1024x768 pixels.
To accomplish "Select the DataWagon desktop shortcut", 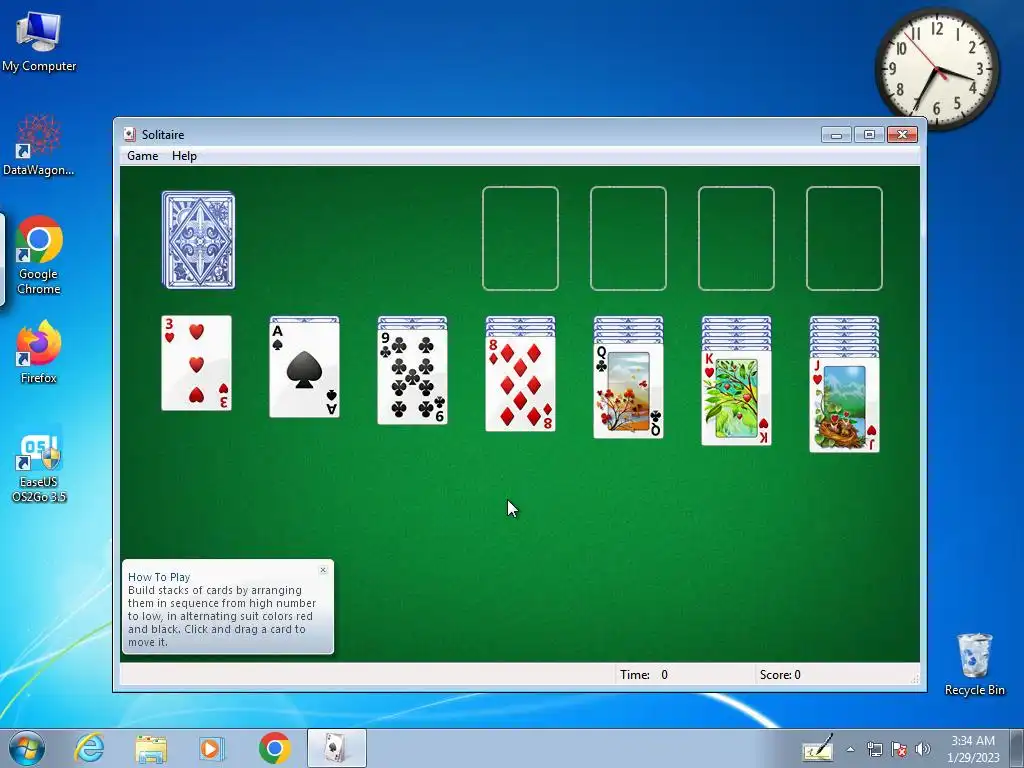I will click(x=39, y=145).
